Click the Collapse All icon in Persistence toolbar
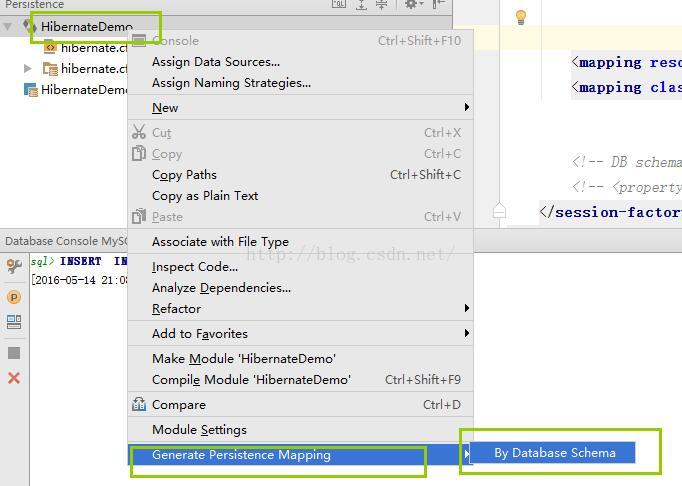The image size is (682, 486). click(381, 4)
